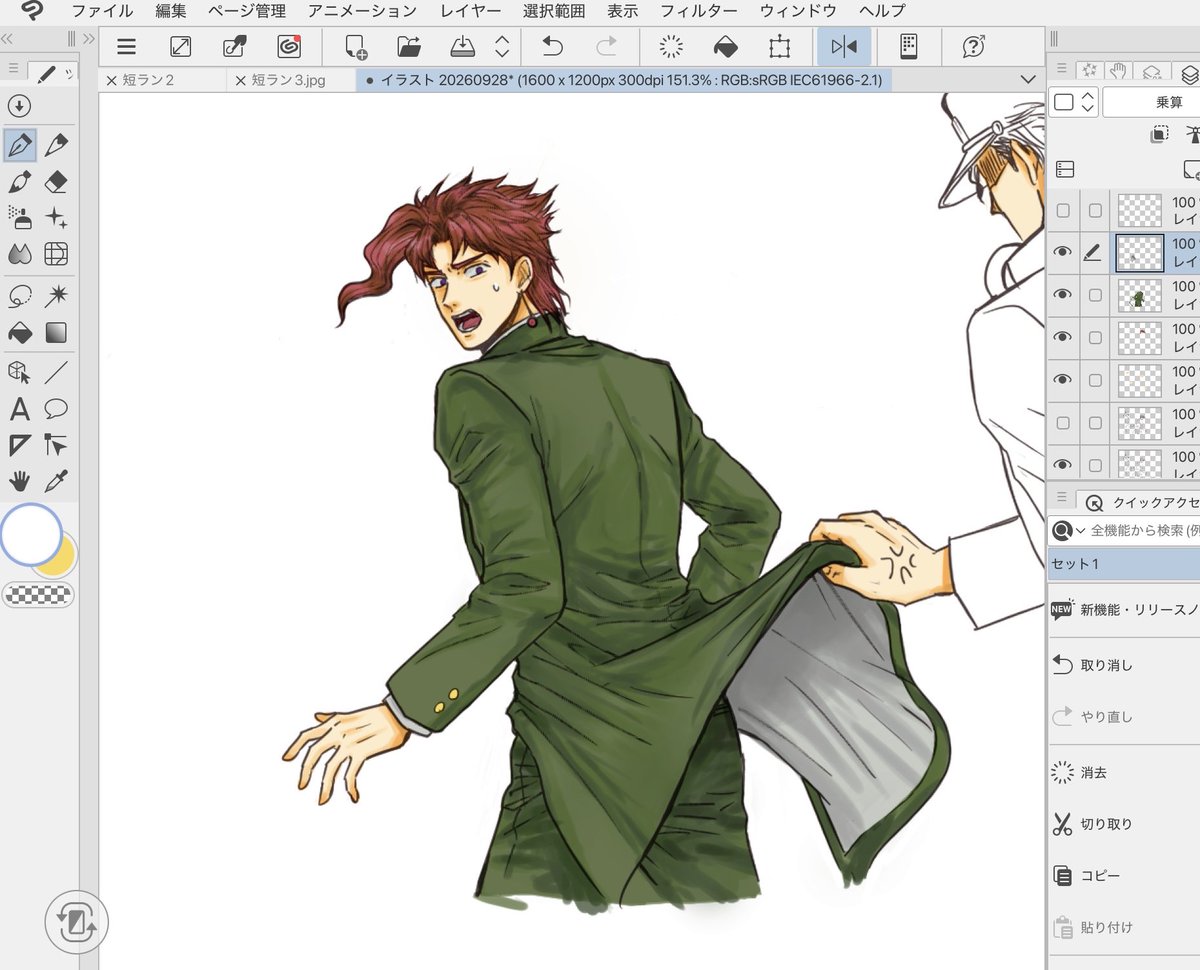Hide the green jacket thumbnail layer
Image resolution: width=1200 pixels, height=970 pixels.
(1063, 295)
